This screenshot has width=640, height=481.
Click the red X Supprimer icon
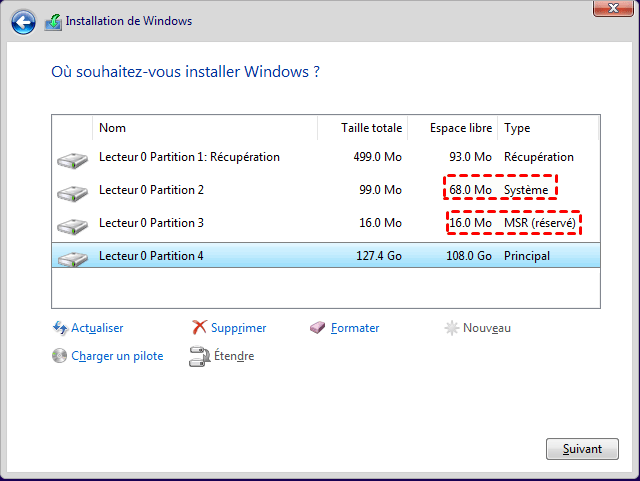coord(199,327)
